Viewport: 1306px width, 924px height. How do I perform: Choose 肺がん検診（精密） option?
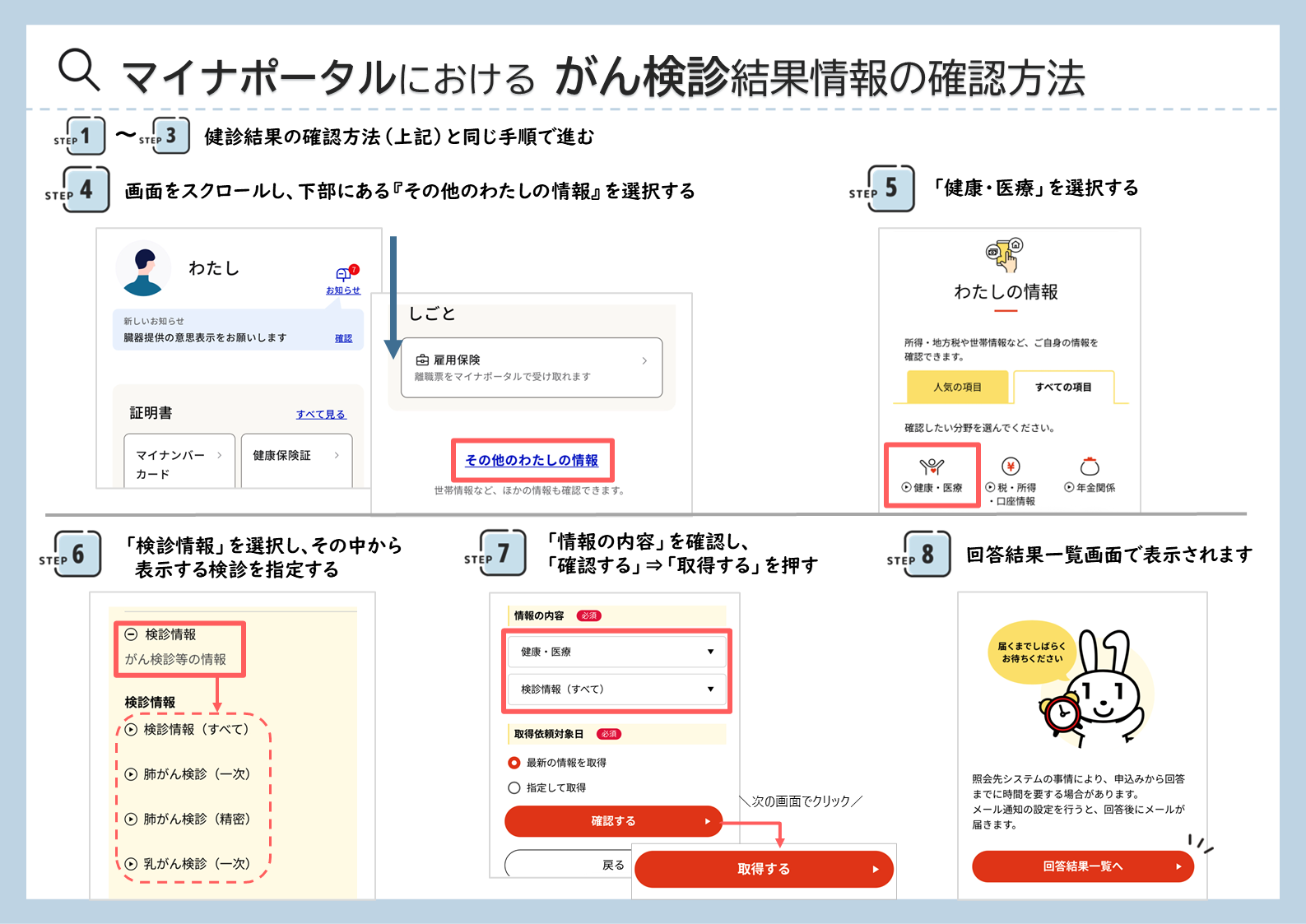tap(187, 819)
